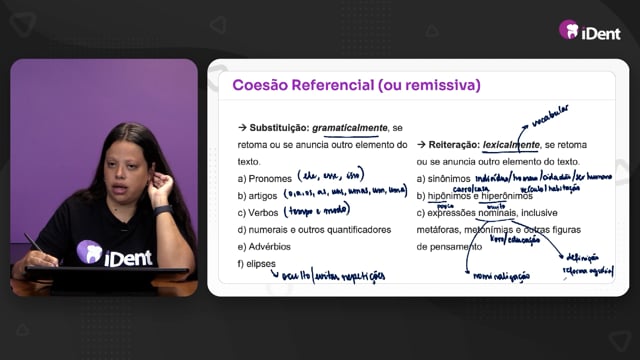
Task: Click the underlined word "lexicalmente"
Action: (x=511, y=145)
